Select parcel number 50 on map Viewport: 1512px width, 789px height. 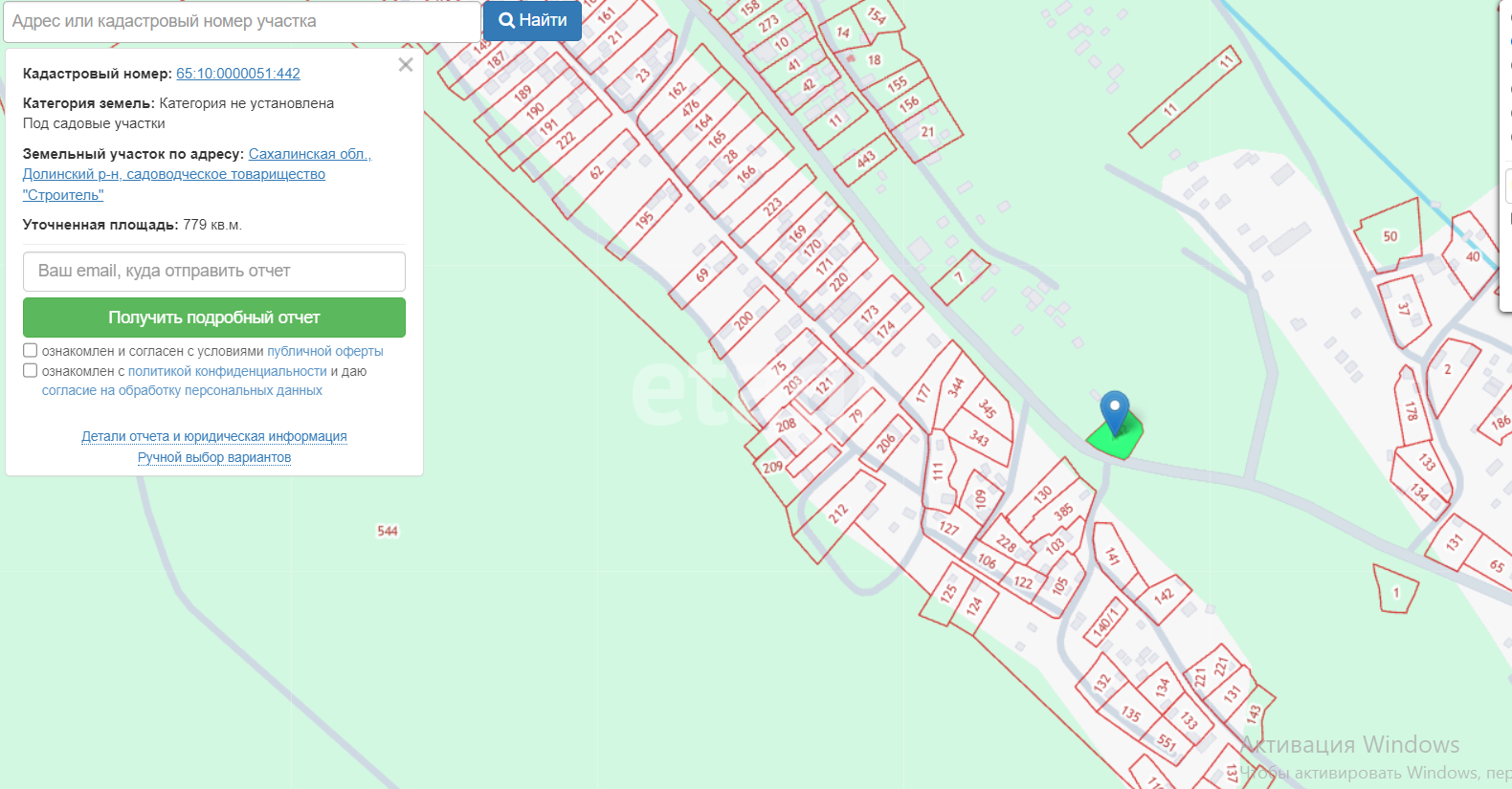pos(1390,236)
